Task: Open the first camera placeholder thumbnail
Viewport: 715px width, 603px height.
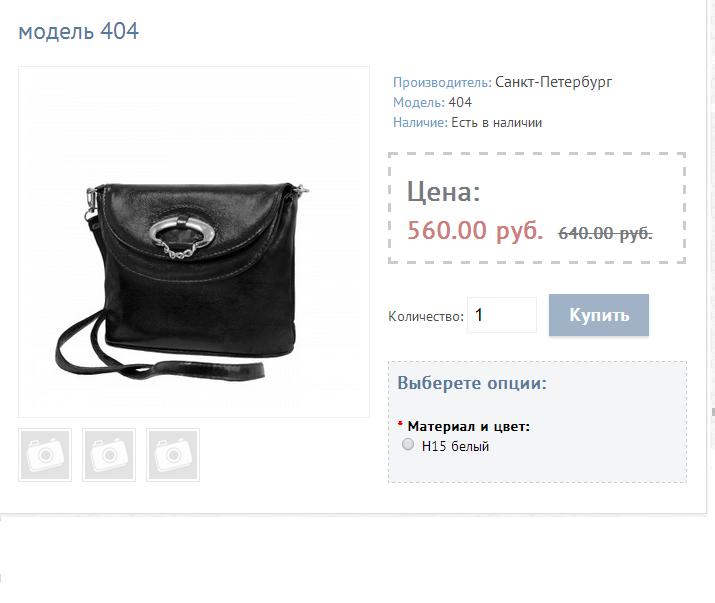Action: point(45,455)
